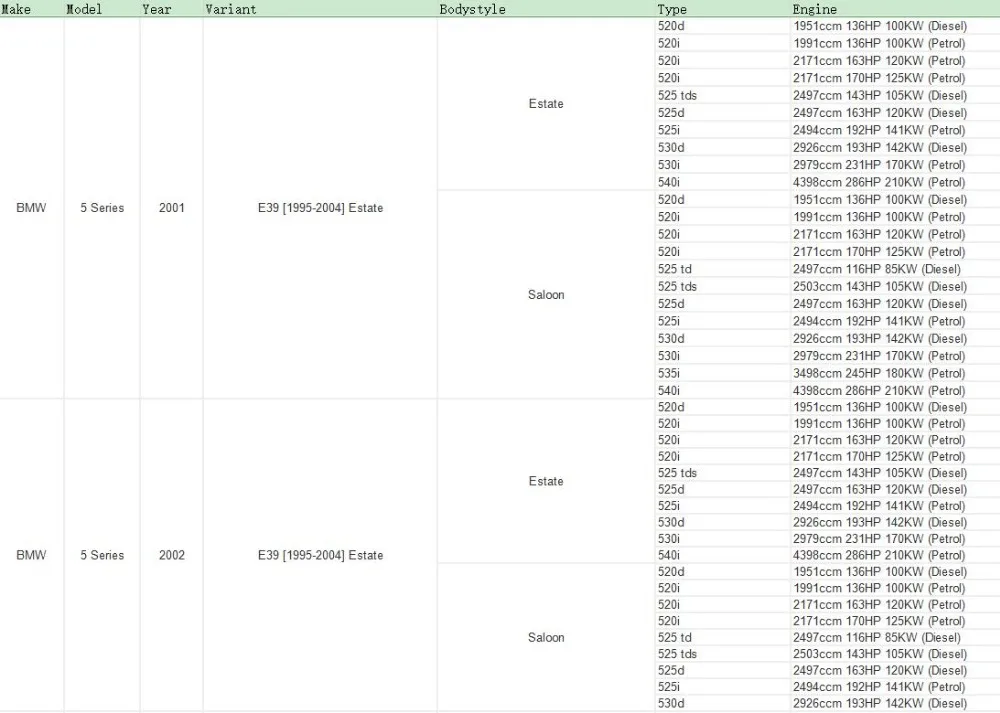1000x713 pixels.
Task: Select the year 2002 cell
Action: click(x=172, y=555)
